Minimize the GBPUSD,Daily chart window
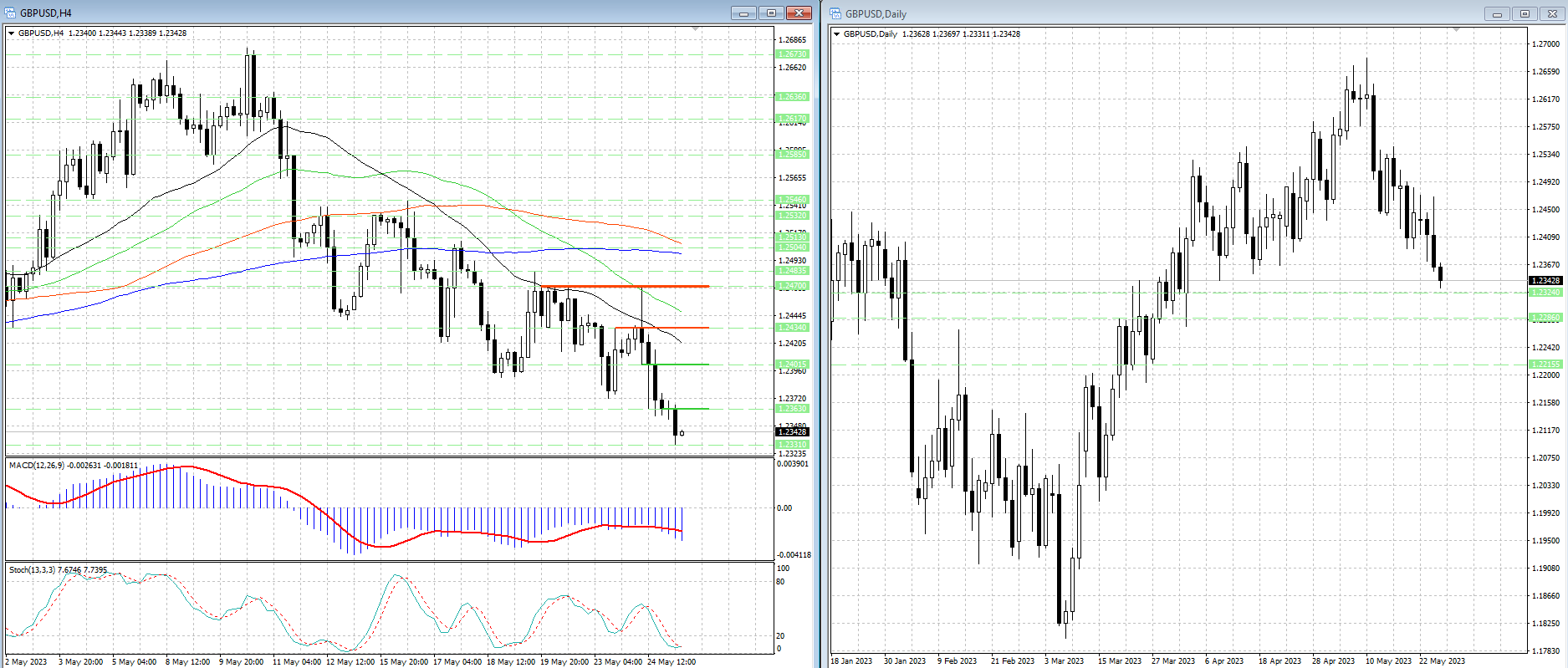Image resolution: width=1568 pixels, height=668 pixels. (1497, 13)
